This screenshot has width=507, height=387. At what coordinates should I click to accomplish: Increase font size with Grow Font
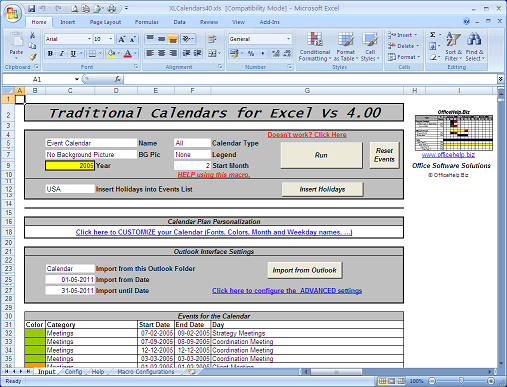(122, 39)
